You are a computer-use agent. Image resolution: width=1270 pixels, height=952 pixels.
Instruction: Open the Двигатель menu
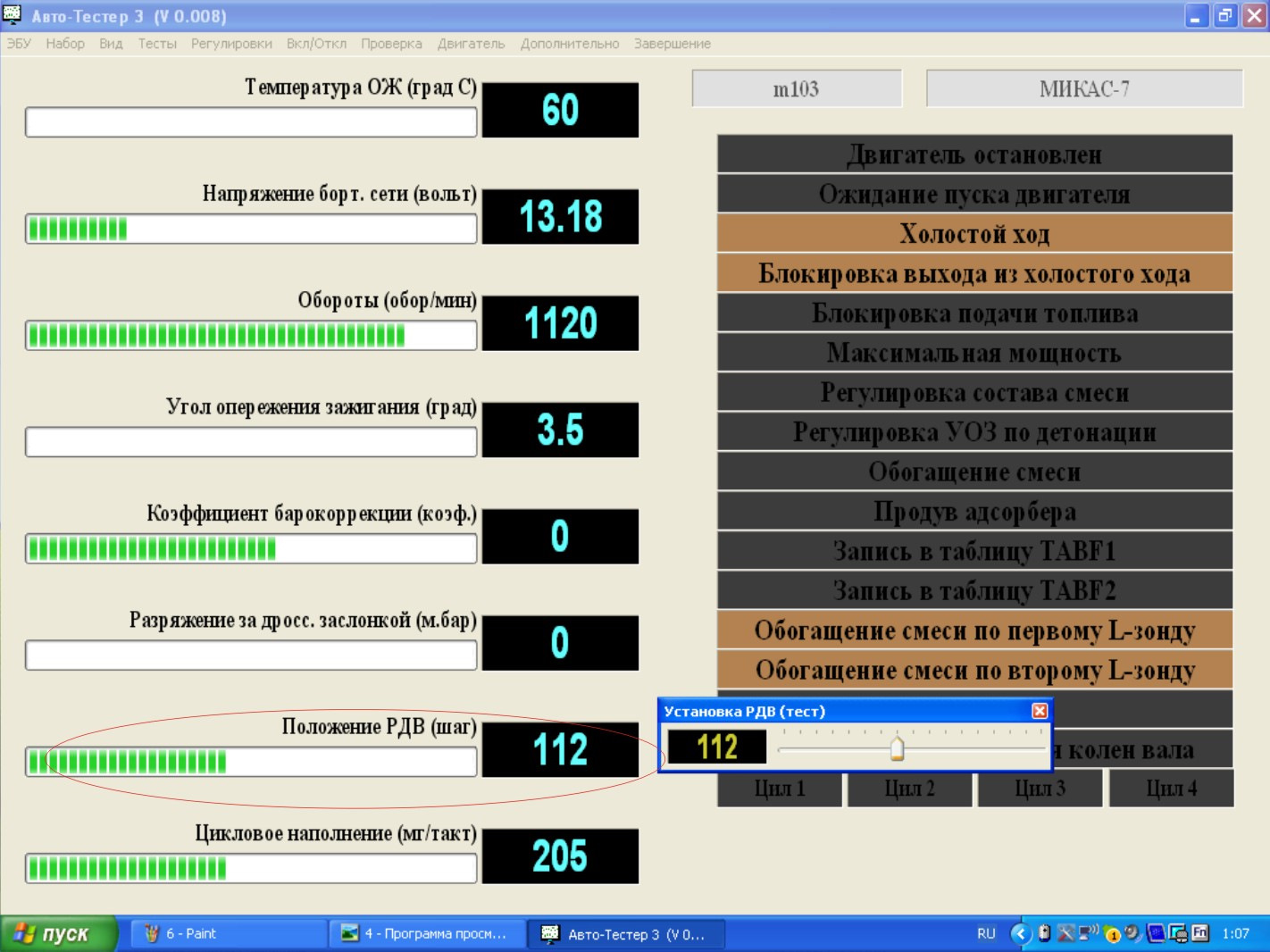click(x=471, y=44)
